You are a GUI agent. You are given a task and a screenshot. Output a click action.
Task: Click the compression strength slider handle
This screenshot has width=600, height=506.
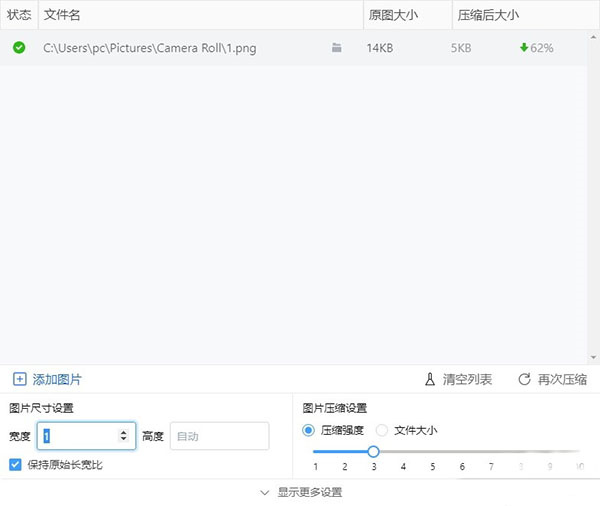(x=373, y=452)
